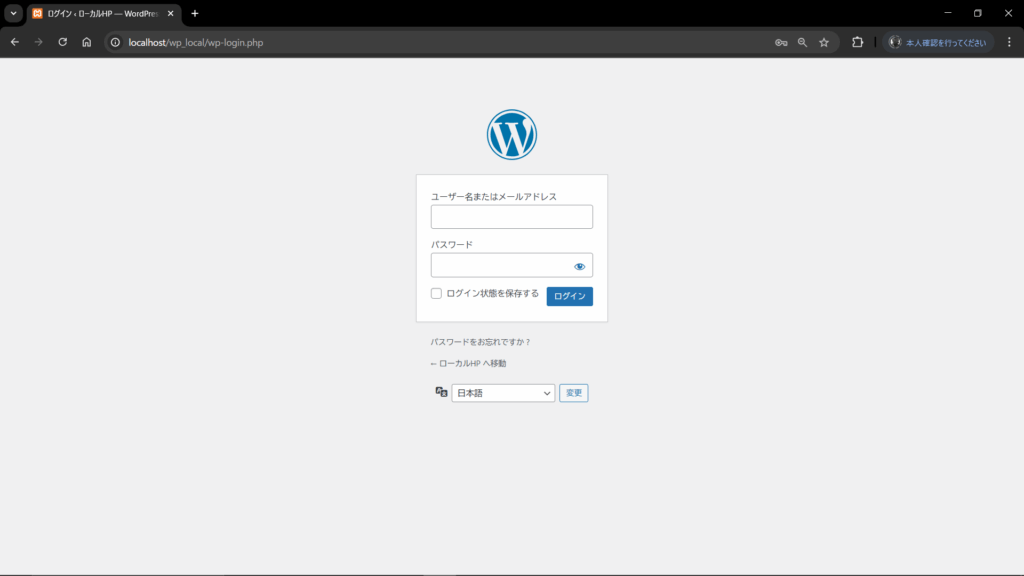Open the 日本語 language dropdown

click(503, 393)
